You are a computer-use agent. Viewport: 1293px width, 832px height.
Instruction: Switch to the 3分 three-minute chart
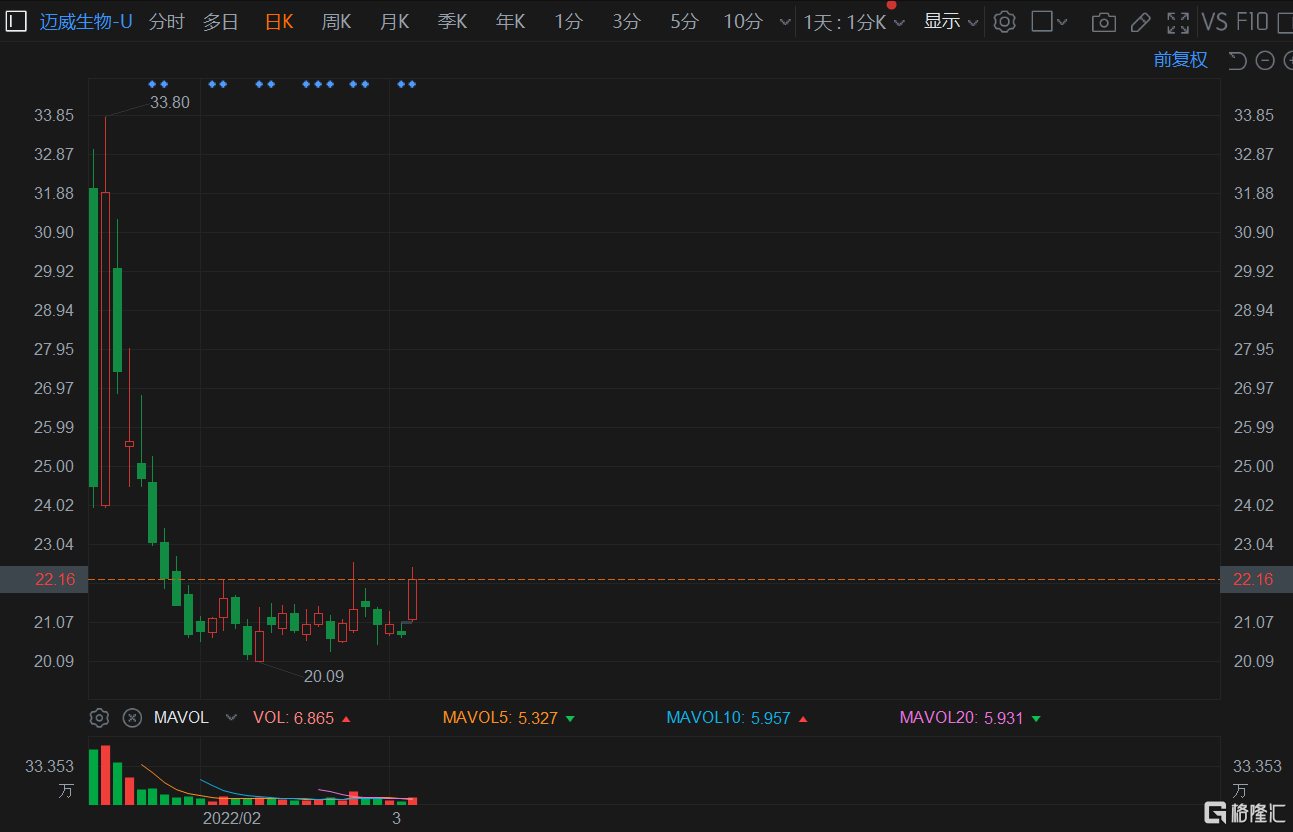tap(626, 21)
